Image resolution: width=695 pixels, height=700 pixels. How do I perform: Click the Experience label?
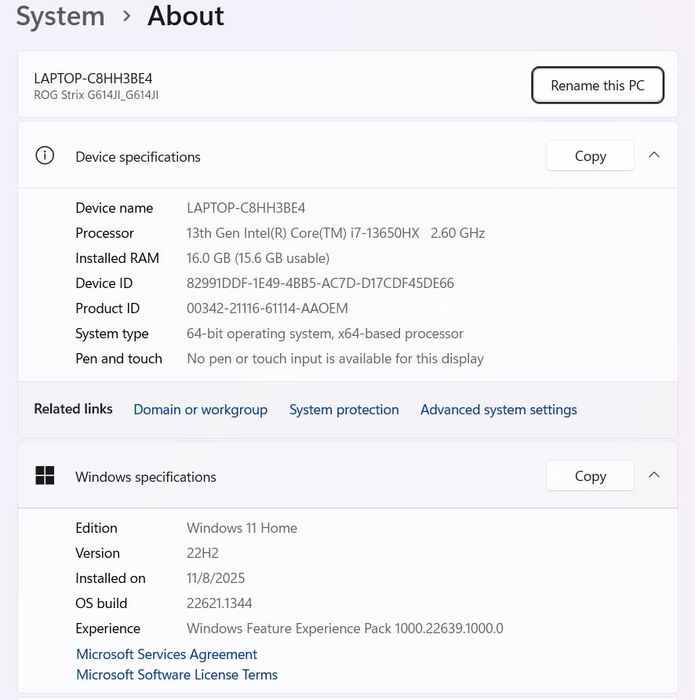(108, 629)
